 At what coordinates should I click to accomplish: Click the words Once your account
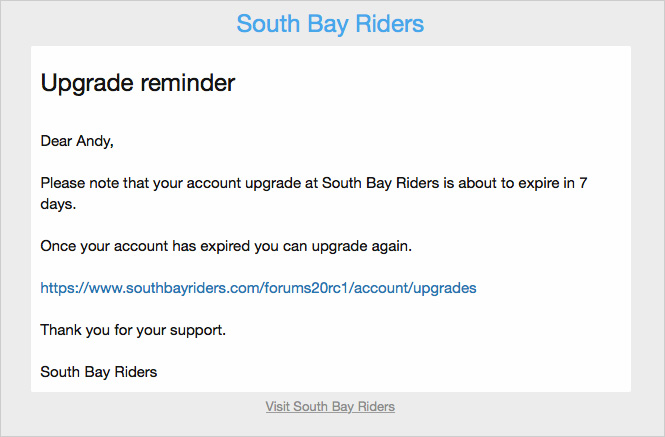tap(98, 246)
